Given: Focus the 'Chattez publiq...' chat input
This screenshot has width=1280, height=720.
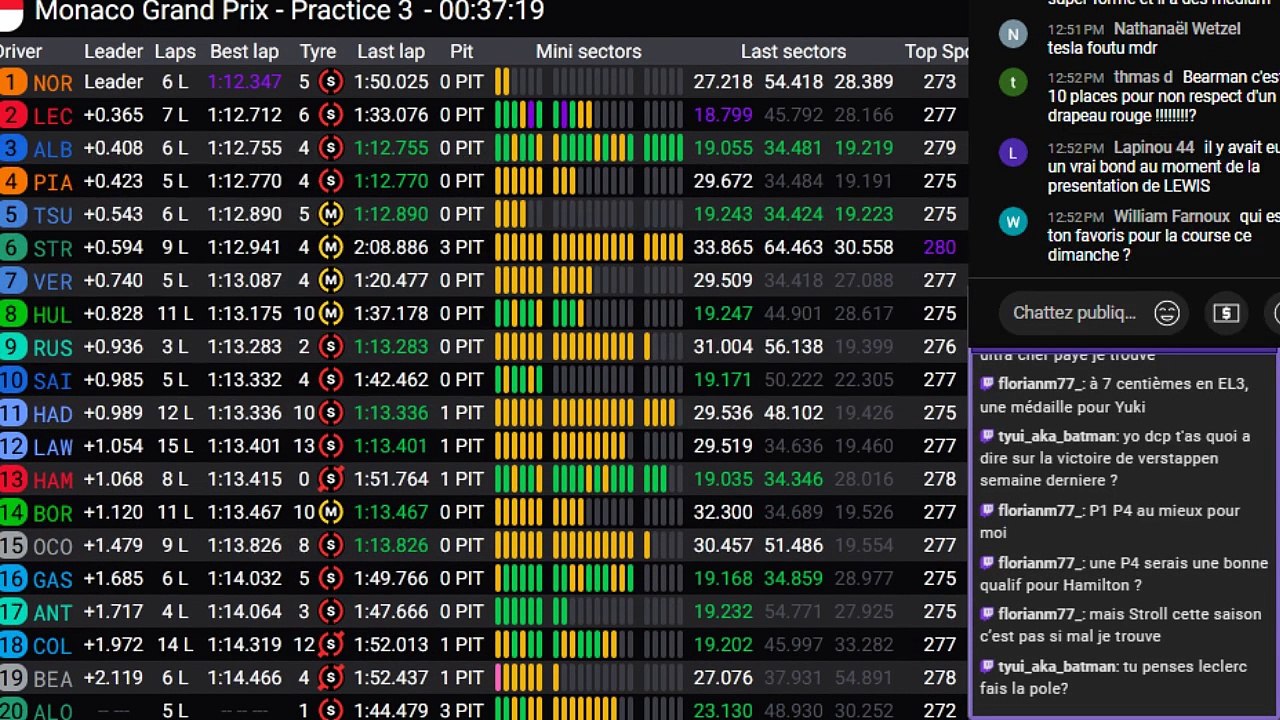Looking at the screenshot, I should [x=1074, y=313].
